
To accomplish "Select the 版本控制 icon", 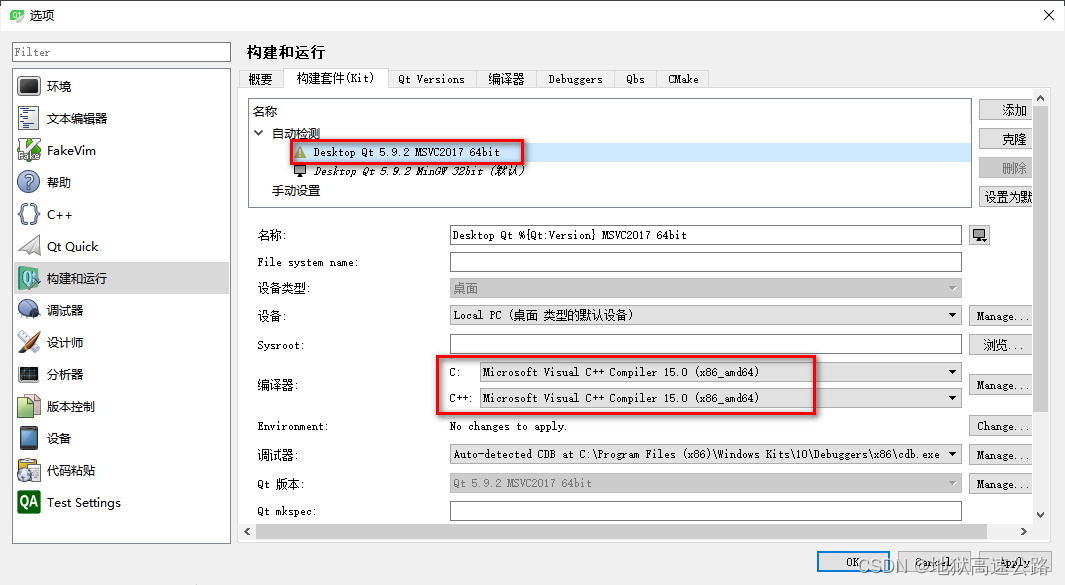I will [29, 406].
